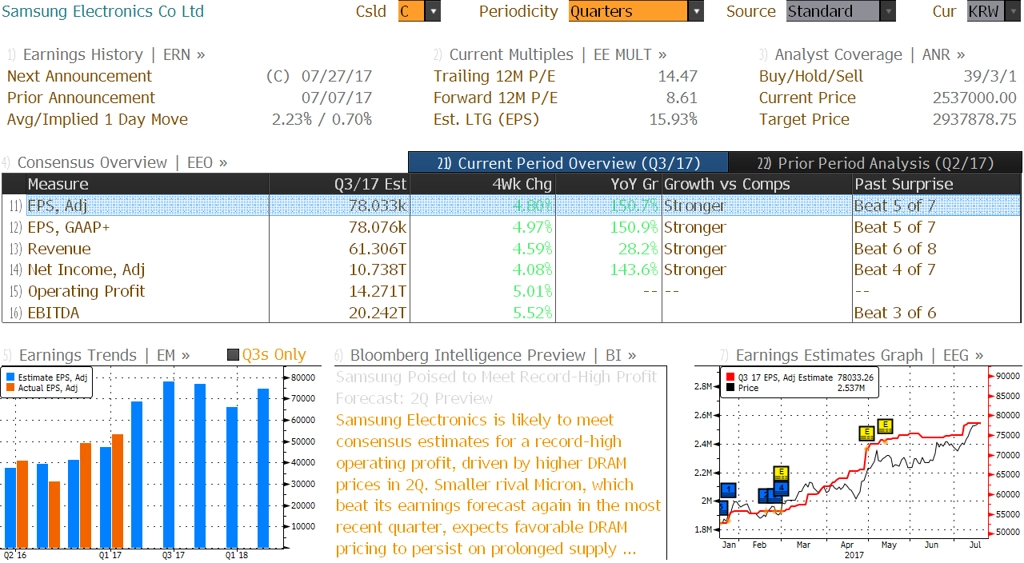Select the EPS, Adj measure row

tap(511, 206)
